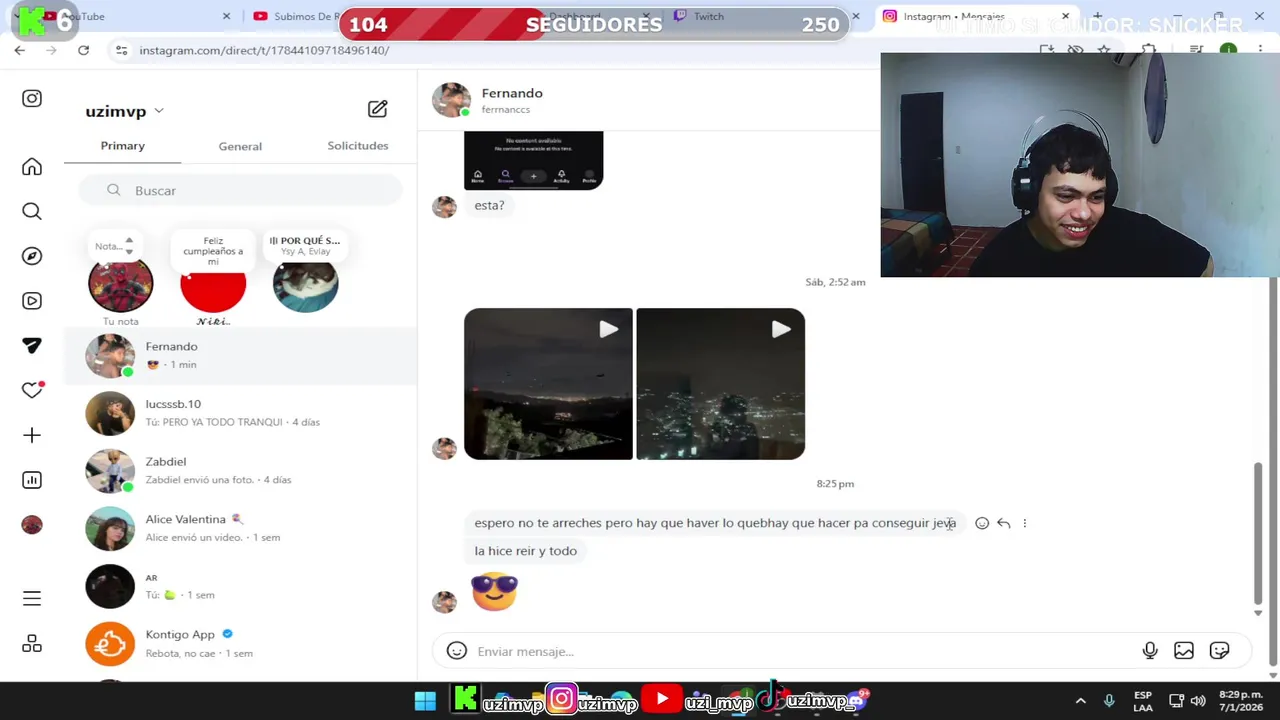Reply to the jeva message
This screenshot has width=1280, height=720.
click(x=1003, y=523)
